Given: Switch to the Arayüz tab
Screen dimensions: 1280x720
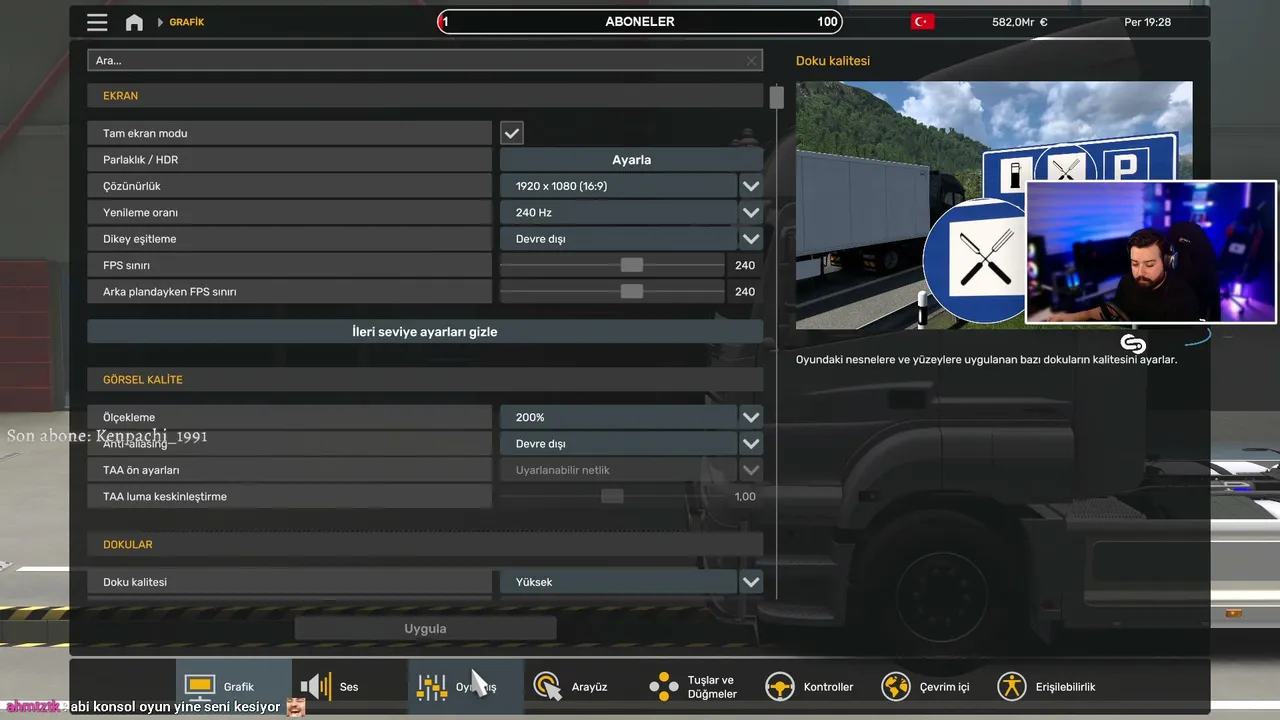Looking at the screenshot, I should tap(582, 687).
